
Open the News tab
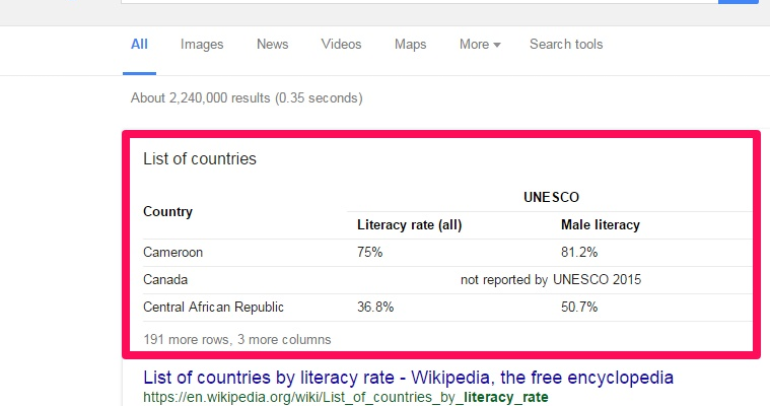[x=272, y=44]
